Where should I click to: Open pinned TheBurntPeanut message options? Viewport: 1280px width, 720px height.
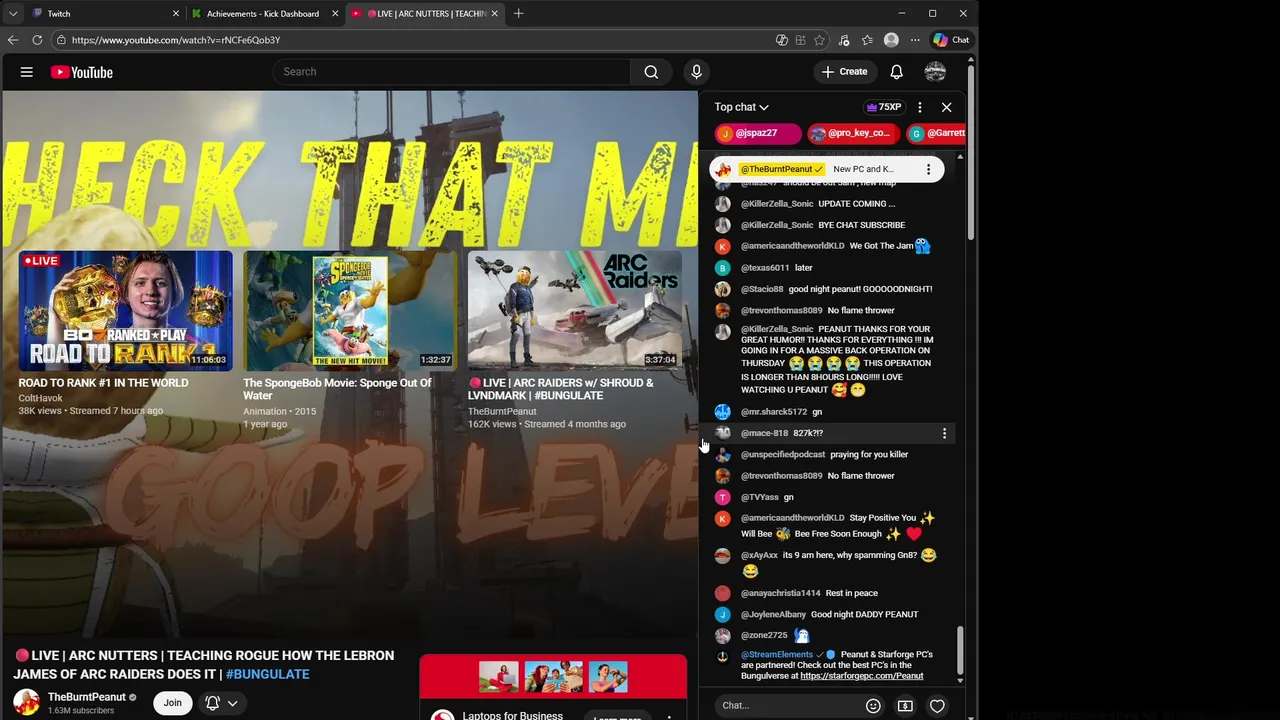[928, 169]
